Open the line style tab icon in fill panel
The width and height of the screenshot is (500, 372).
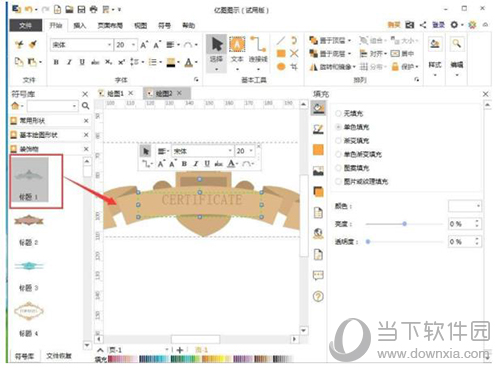pos(318,129)
